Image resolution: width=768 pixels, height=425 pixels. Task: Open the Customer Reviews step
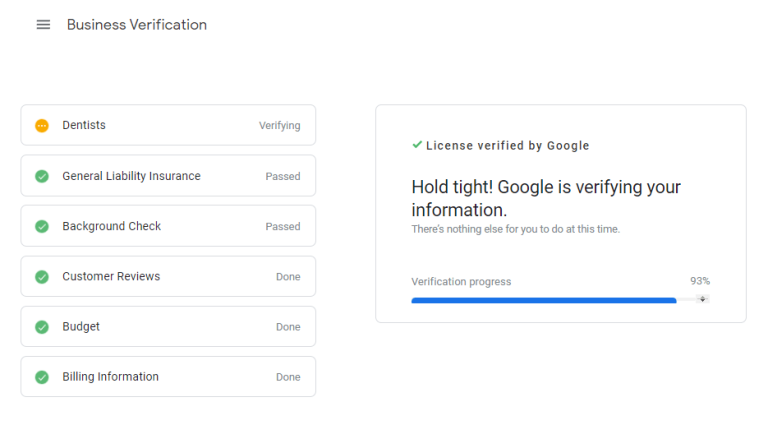pos(168,276)
